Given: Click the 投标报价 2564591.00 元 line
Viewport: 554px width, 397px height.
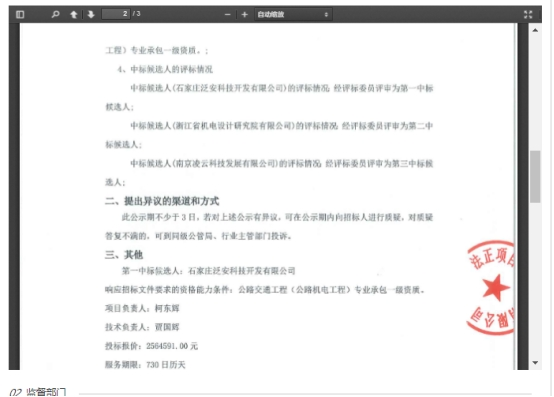Looking at the screenshot, I should pos(151,346).
